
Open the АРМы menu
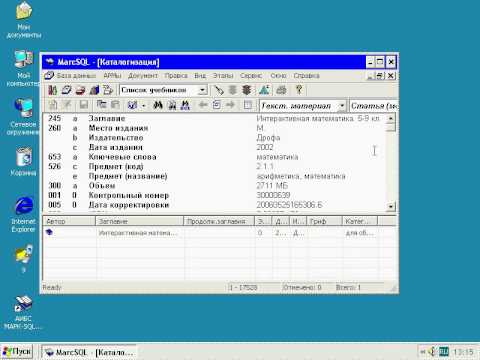point(112,76)
